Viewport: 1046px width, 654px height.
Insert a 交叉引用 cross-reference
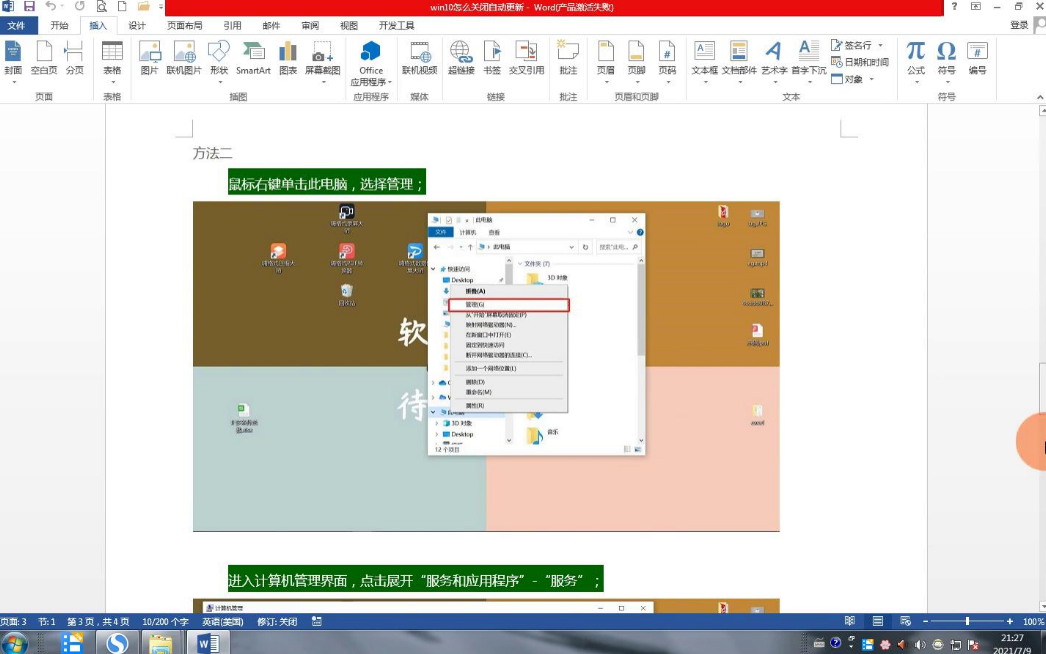tap(526, 58)
